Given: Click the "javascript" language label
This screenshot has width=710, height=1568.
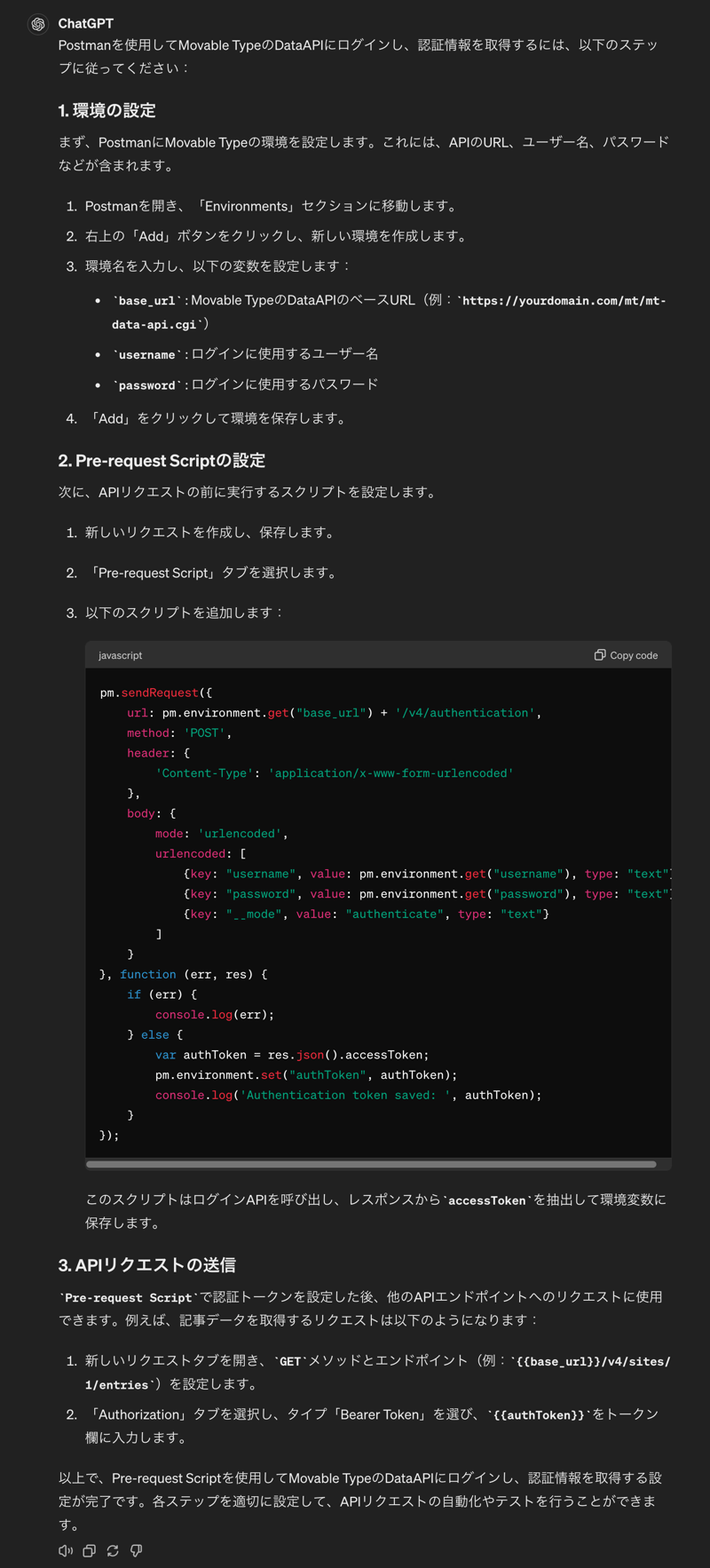Looking at the screenshot, I should (x=120, y=655).
